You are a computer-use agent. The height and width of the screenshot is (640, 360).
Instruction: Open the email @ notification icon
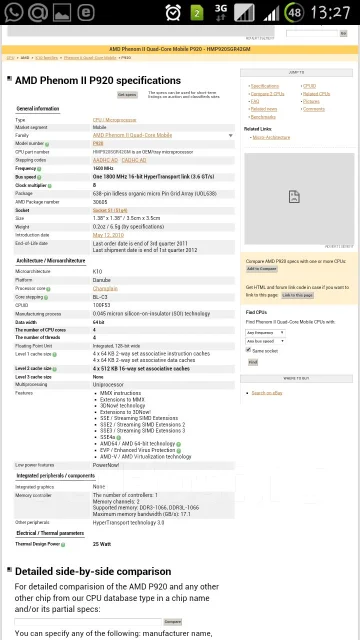tap(38, 12)
